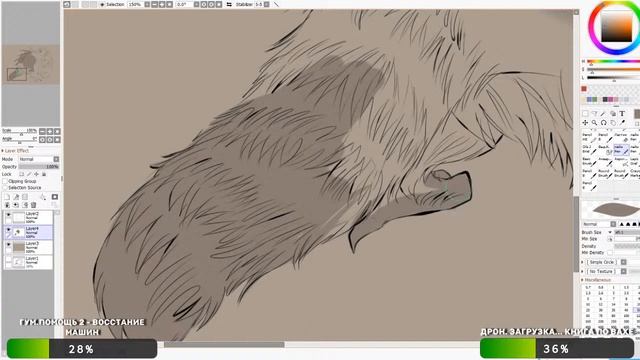Select the Bucket fill tool preset
This screenshot has height=360, width=640.
click(x=605, y=149)
